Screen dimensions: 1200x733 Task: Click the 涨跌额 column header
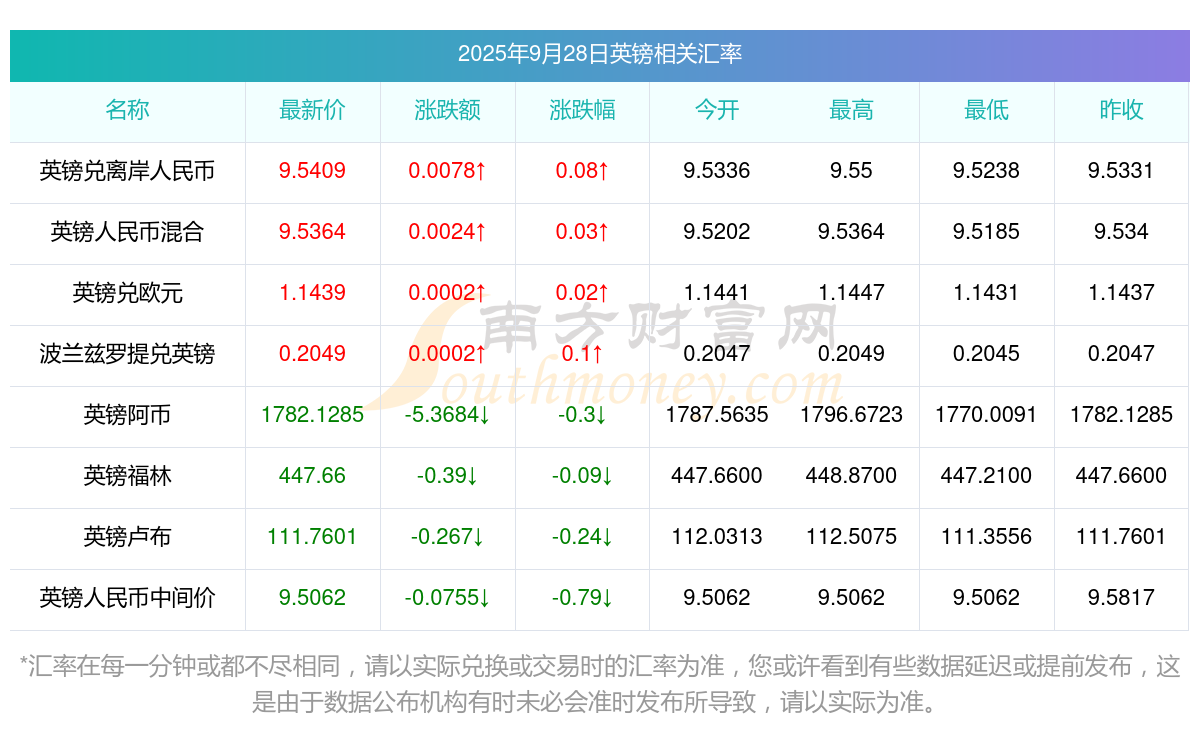(447, 111)
